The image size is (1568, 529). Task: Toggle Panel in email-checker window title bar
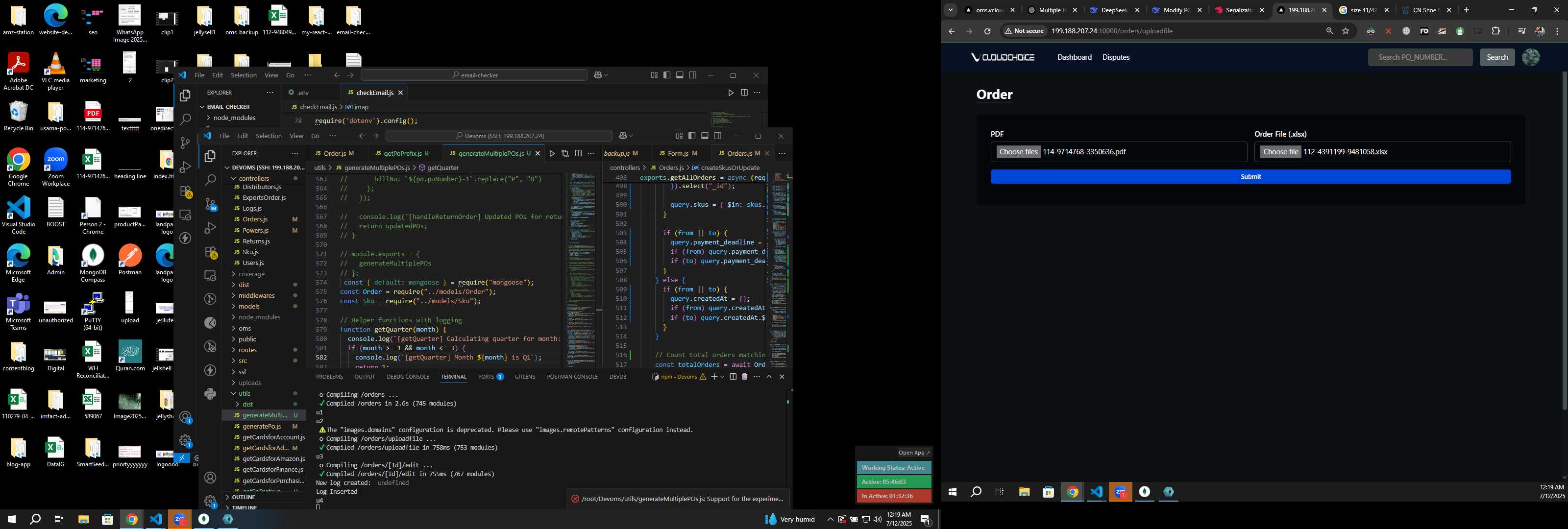[x=680, y=75]
